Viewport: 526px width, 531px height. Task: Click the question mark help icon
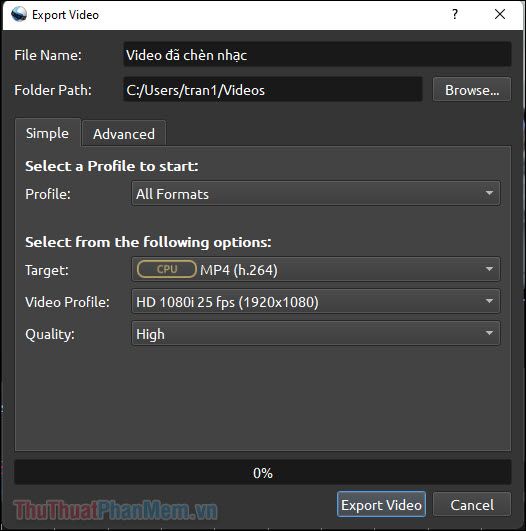click(x=455, y=14)
